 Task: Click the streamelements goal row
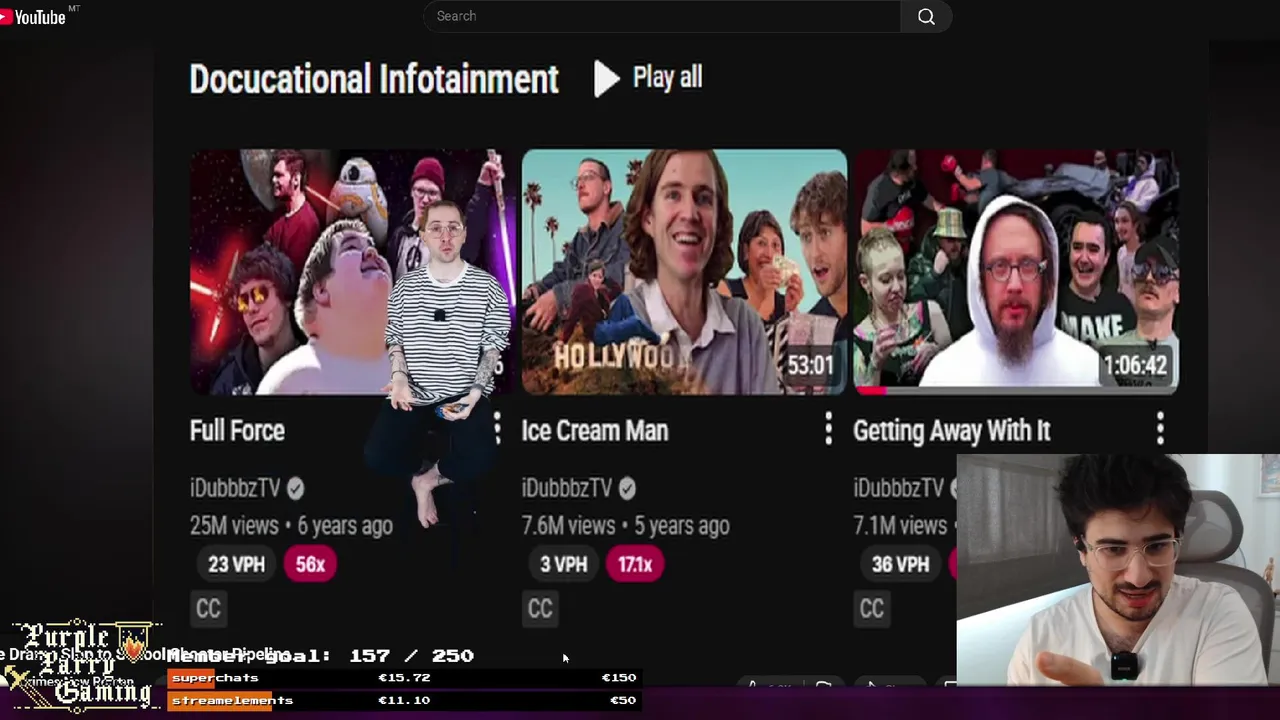403,700
